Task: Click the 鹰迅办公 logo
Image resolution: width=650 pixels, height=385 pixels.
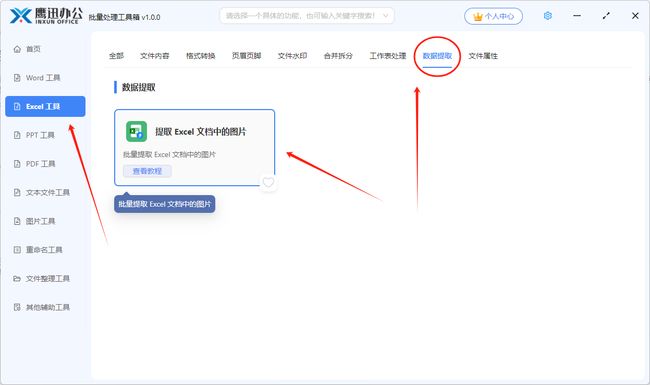Action: click(x=46, y=16)
